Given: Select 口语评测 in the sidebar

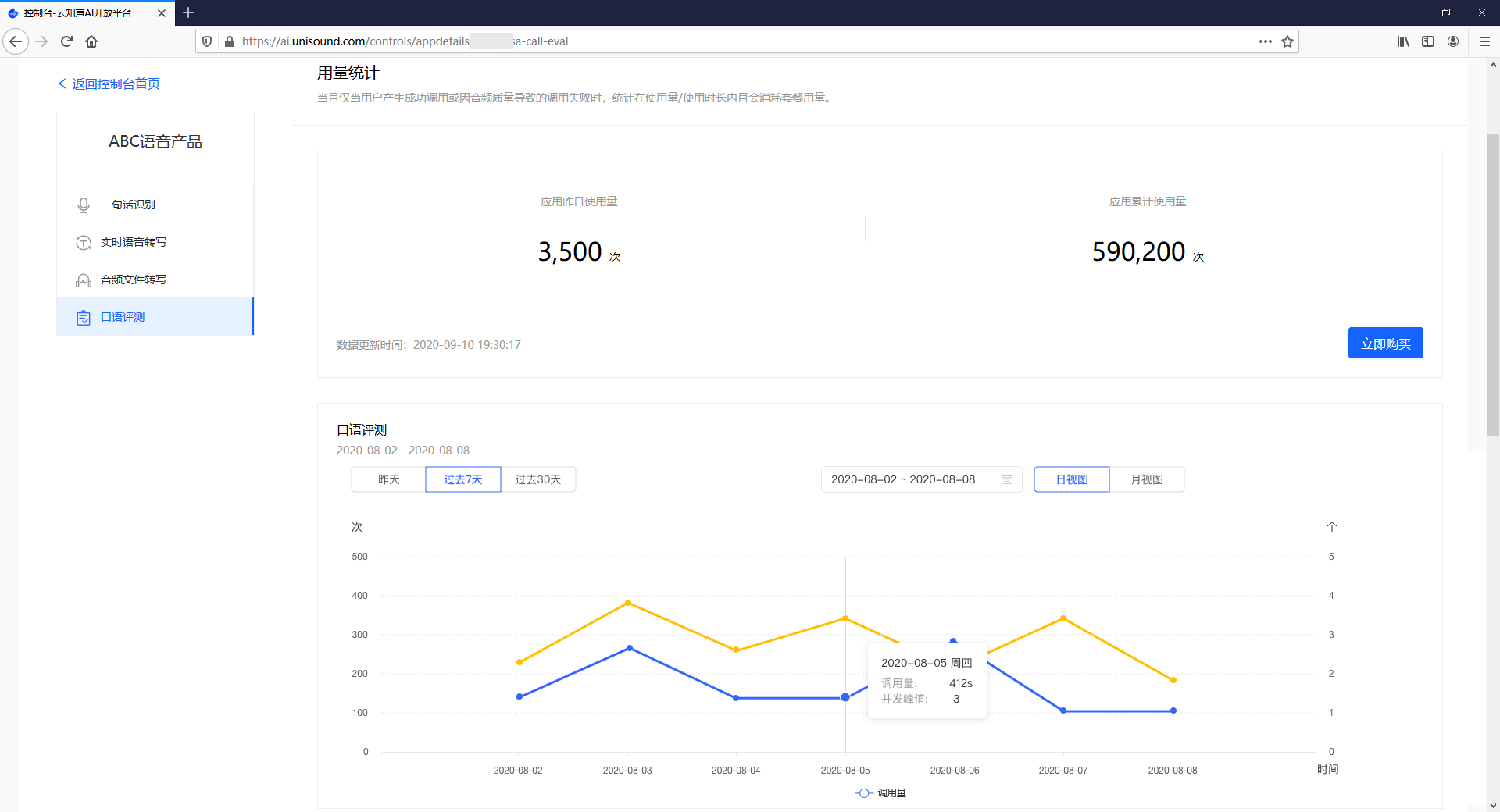Looking at the screenshot, I should pyautogui.click(x=155, y=317).
